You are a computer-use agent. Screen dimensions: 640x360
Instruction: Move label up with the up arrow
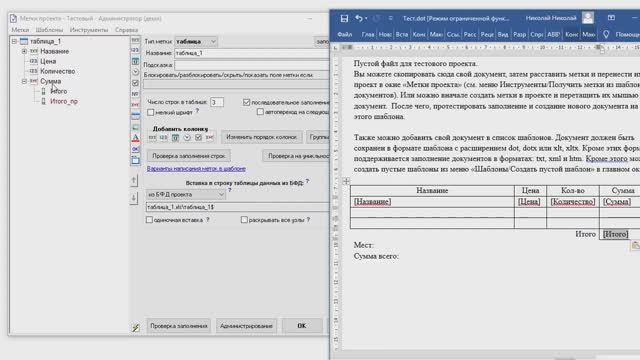point(134,180)
